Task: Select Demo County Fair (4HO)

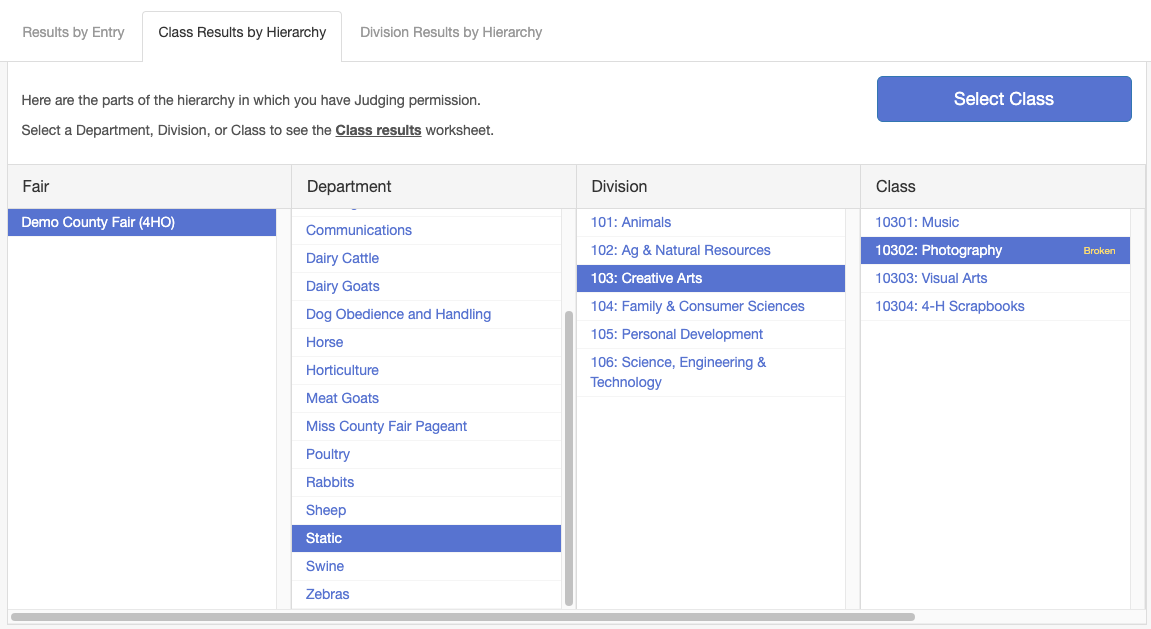Action: point(98,222)
